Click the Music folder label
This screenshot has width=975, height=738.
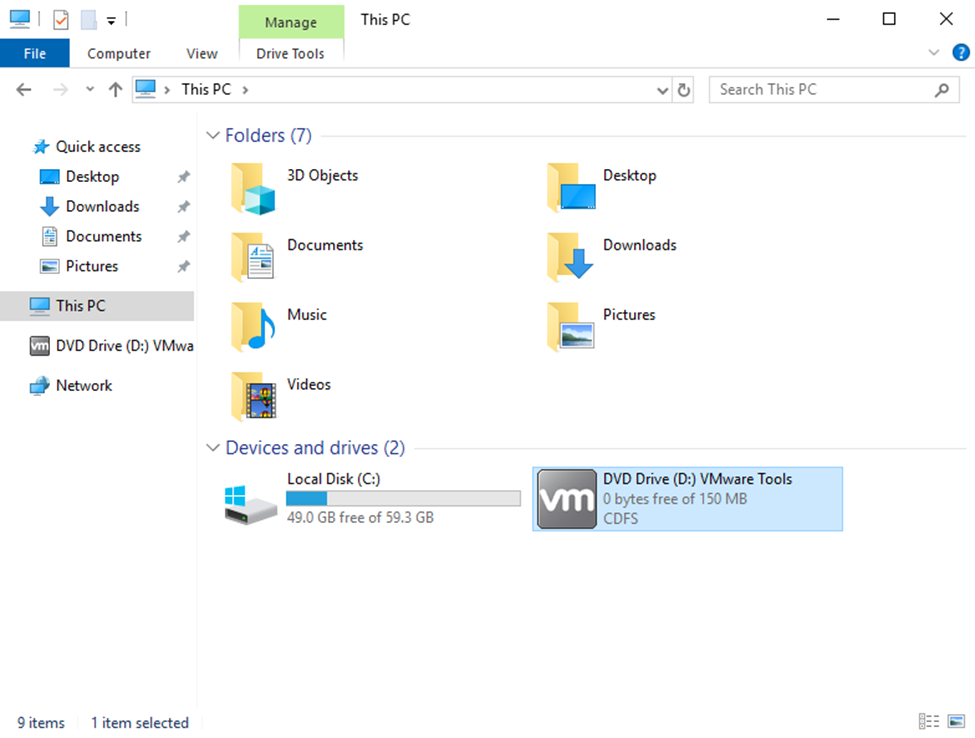(x=307, y=315)
